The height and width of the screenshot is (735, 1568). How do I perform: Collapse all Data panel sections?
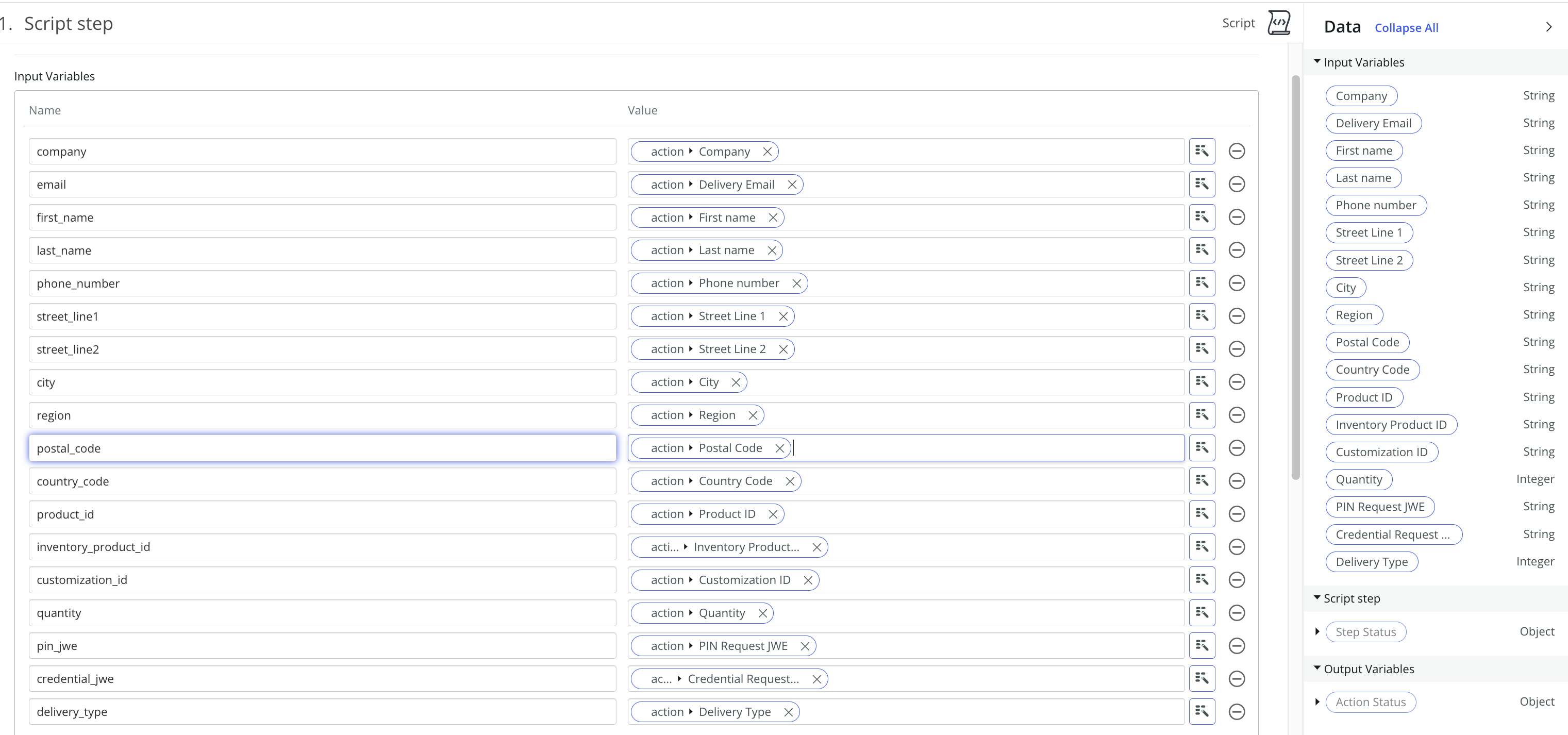[1405, 27]
